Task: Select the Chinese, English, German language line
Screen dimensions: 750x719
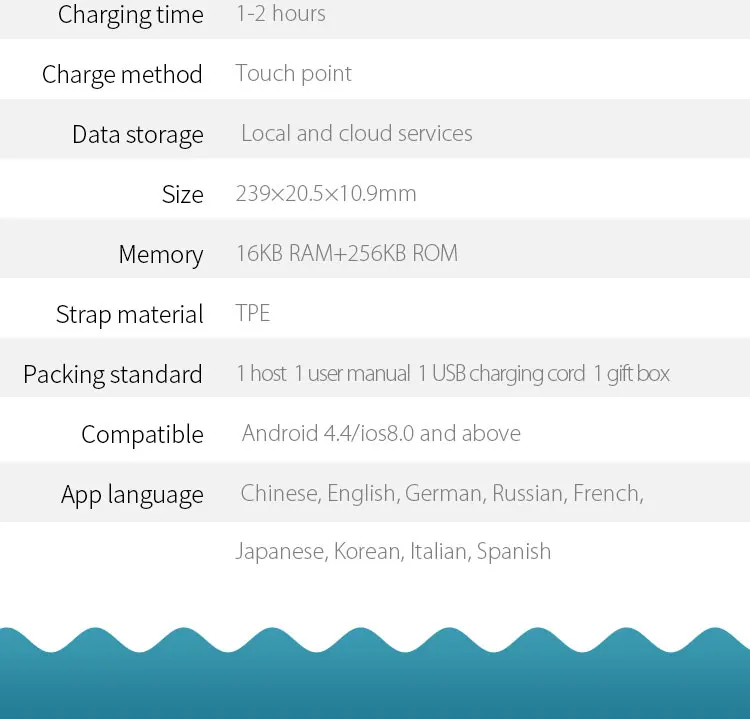Action: click(442, 494)
